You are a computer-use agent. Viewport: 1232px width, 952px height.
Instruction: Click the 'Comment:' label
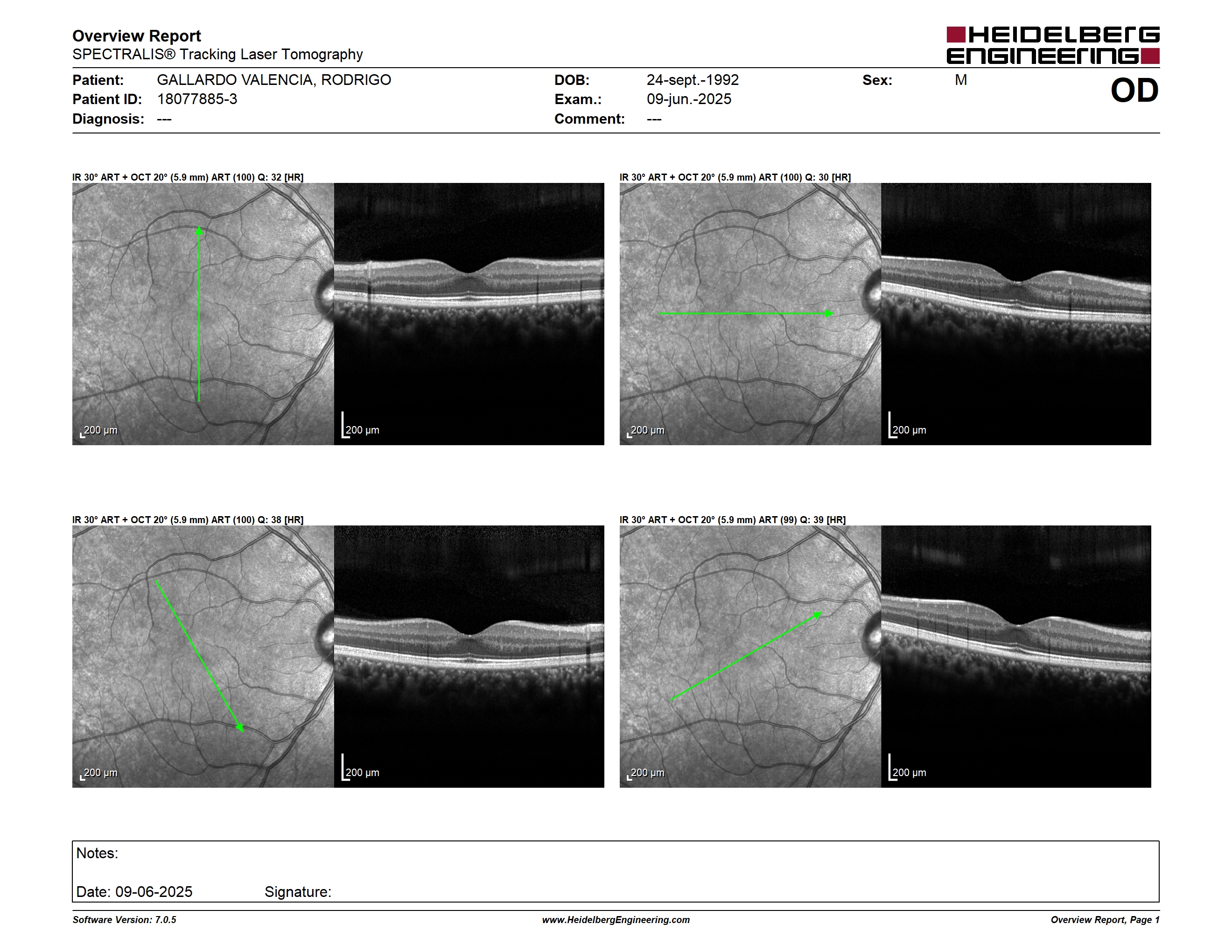tap(589, 119)
